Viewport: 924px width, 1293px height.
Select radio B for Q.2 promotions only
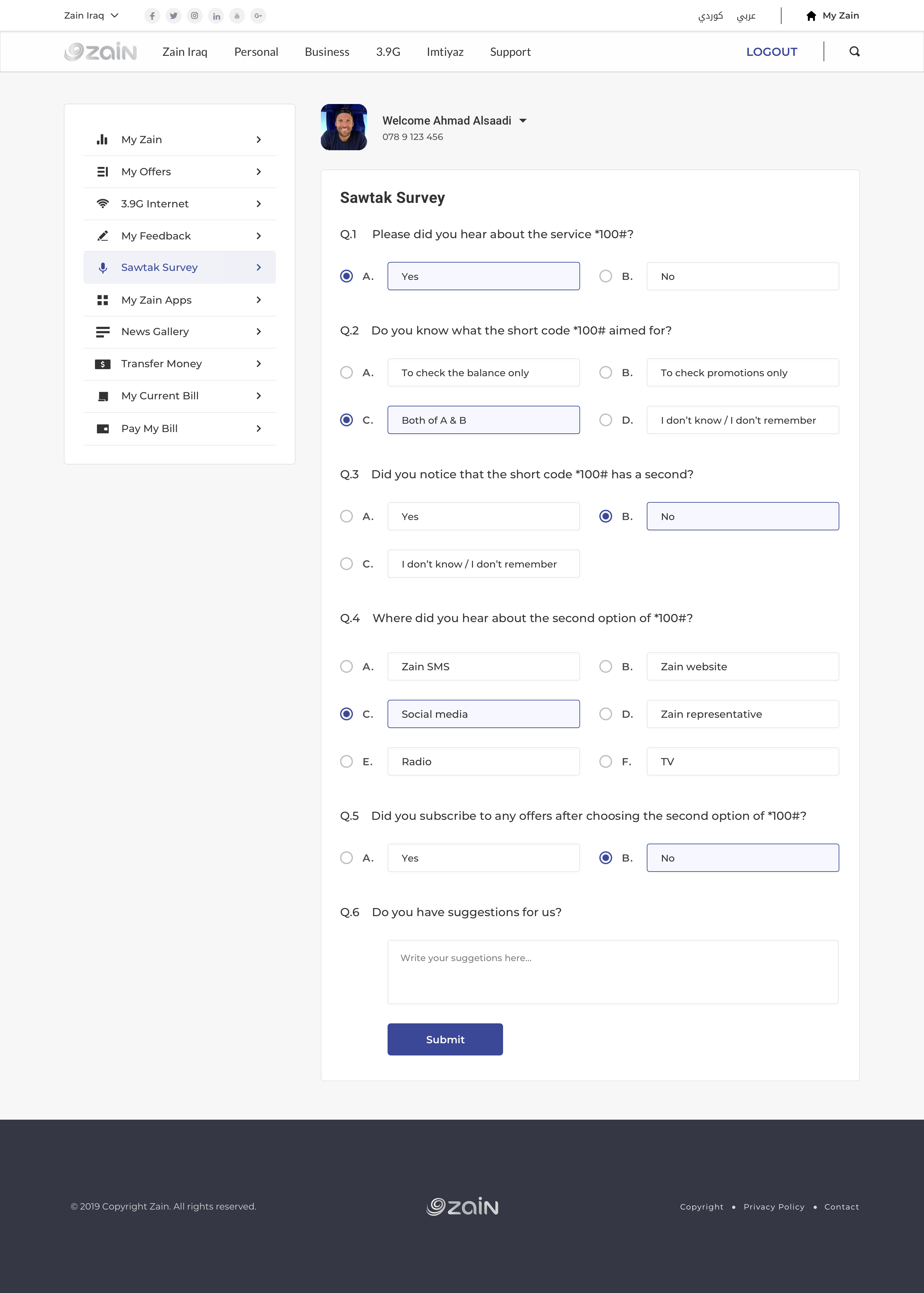605,372
